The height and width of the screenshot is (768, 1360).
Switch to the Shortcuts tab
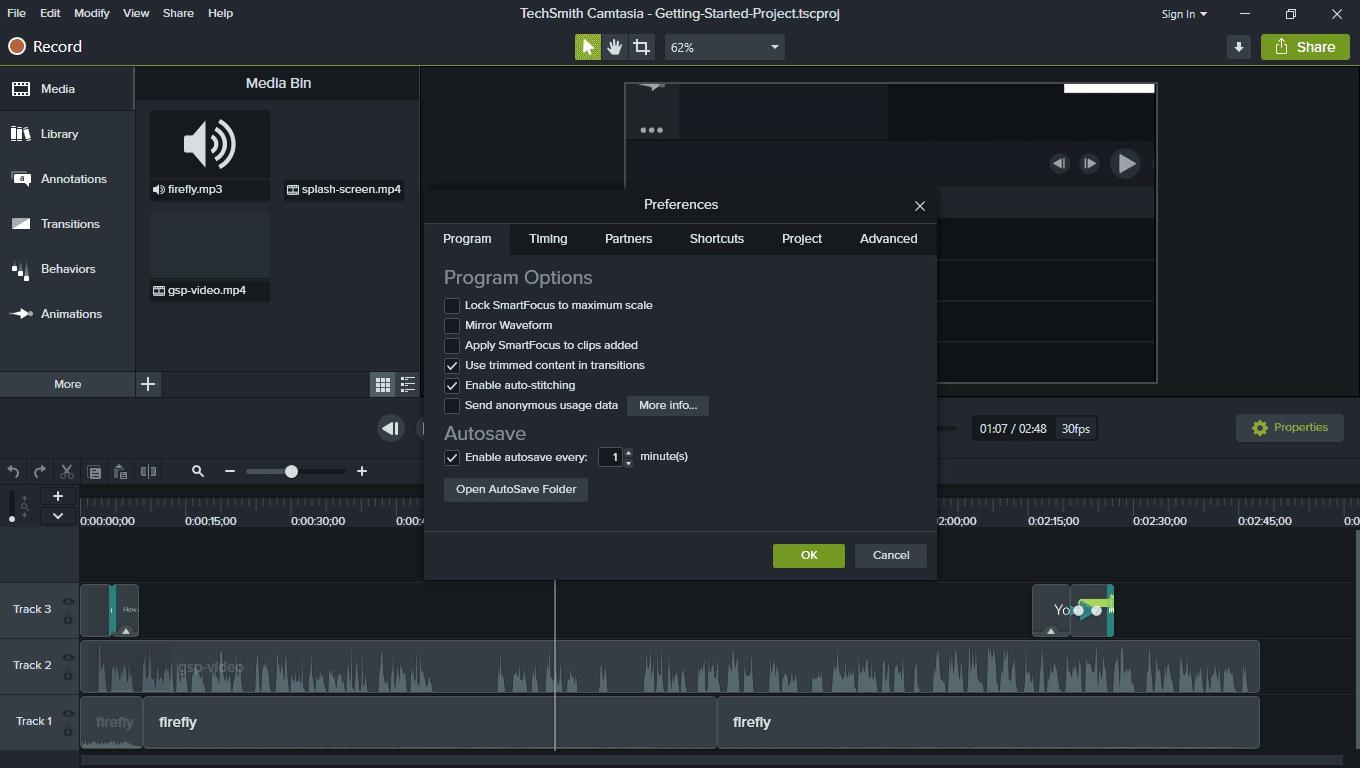click(717, 239)
